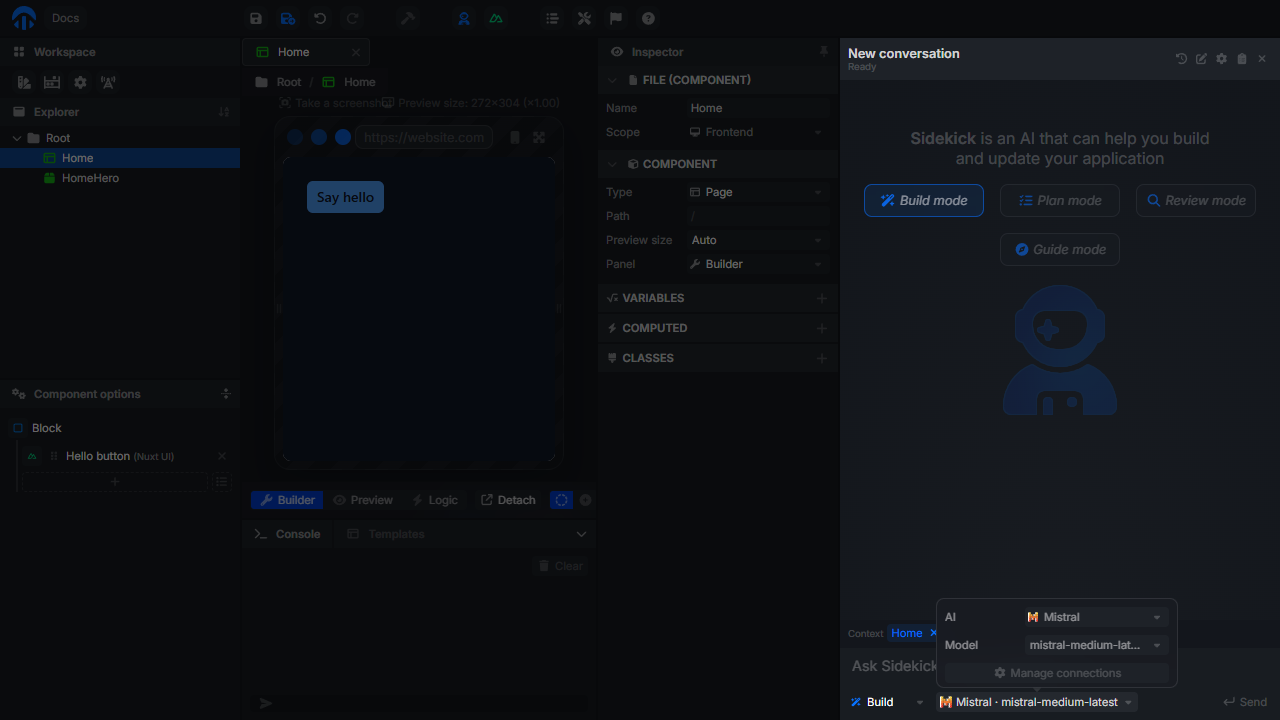The width and height of the screenshot is (1280, 720).
Task: Open conversation history clock icon in Sidekick
Action: click(1181, 59)
